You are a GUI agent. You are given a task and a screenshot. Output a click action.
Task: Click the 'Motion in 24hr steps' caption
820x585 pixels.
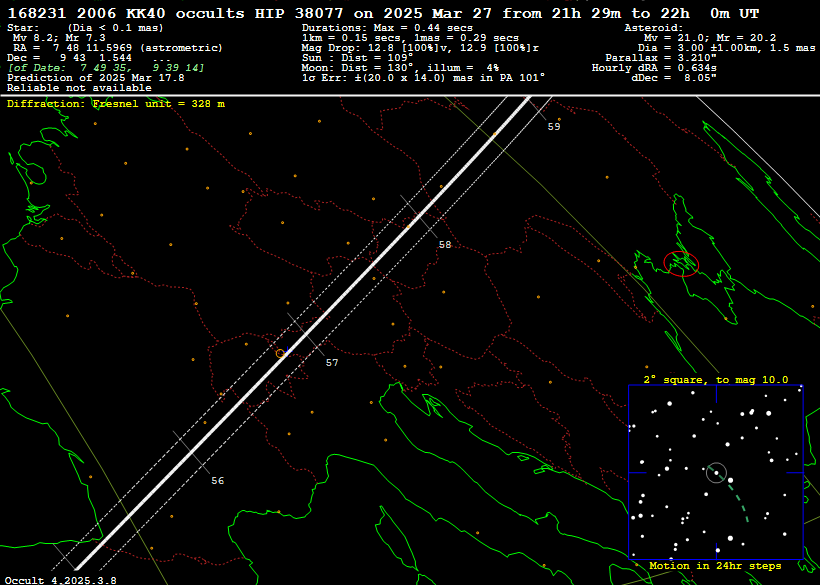(x=715, y=566)
